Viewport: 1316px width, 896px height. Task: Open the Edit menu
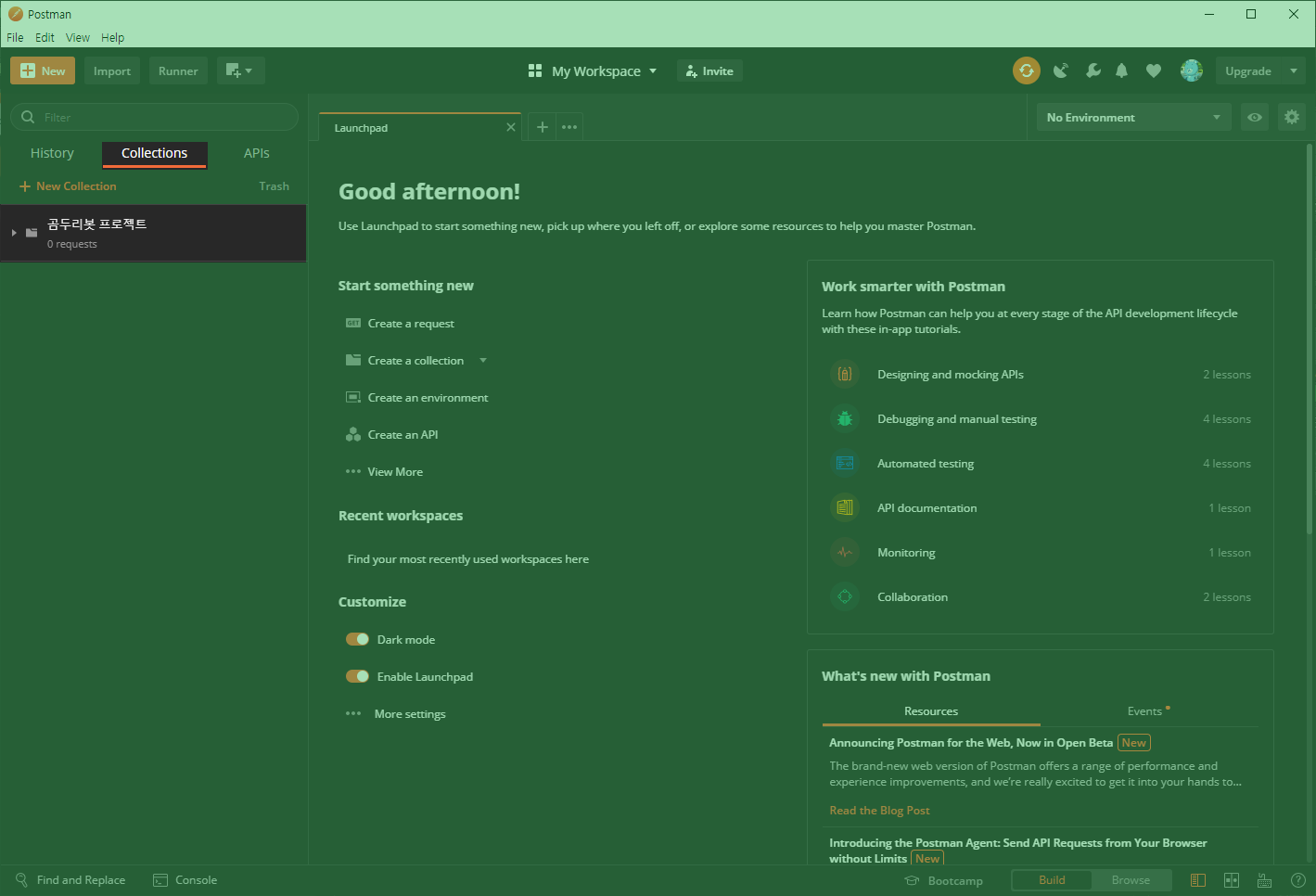[45, 38]
